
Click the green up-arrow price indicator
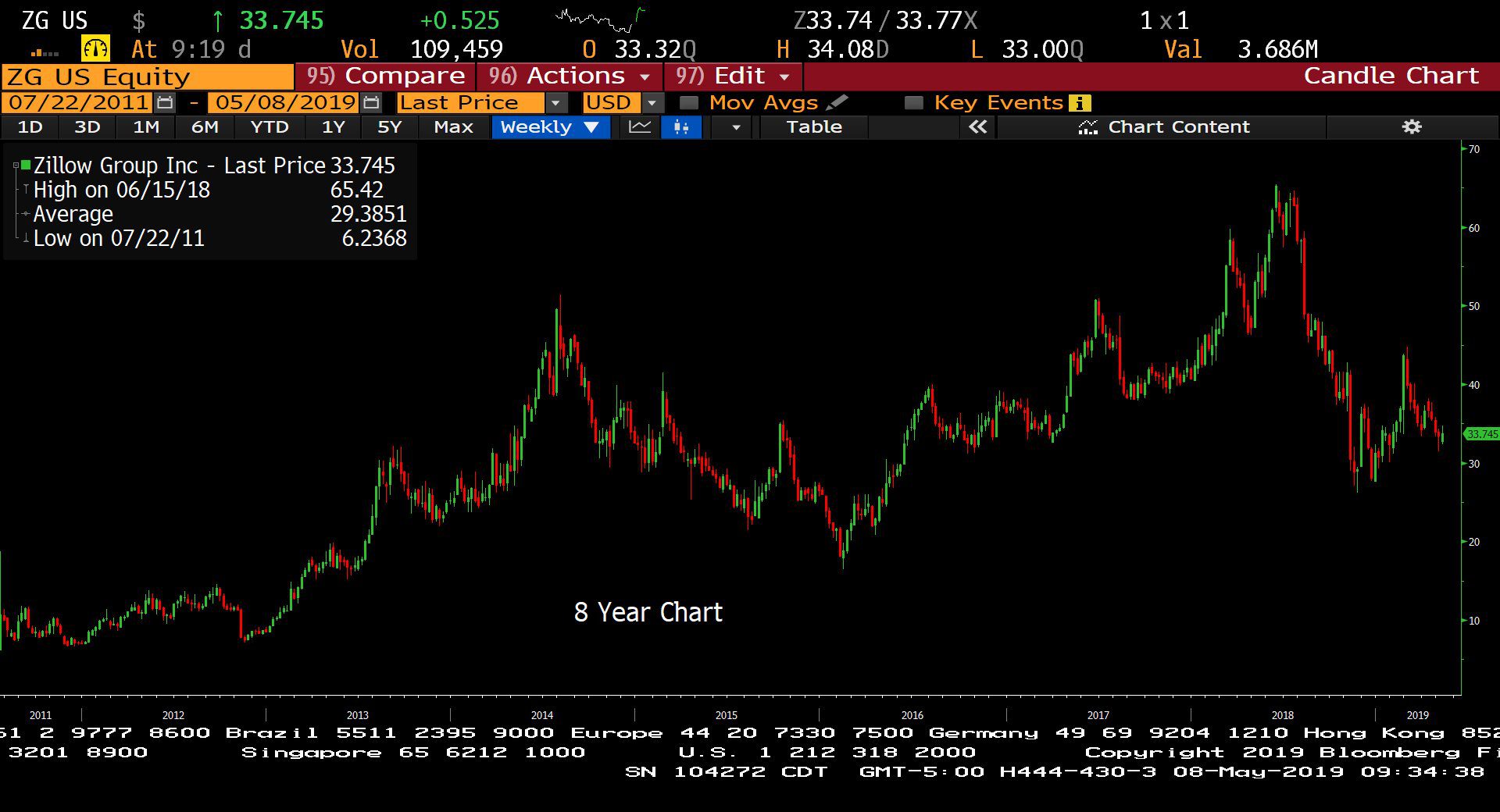pos(218,20)
